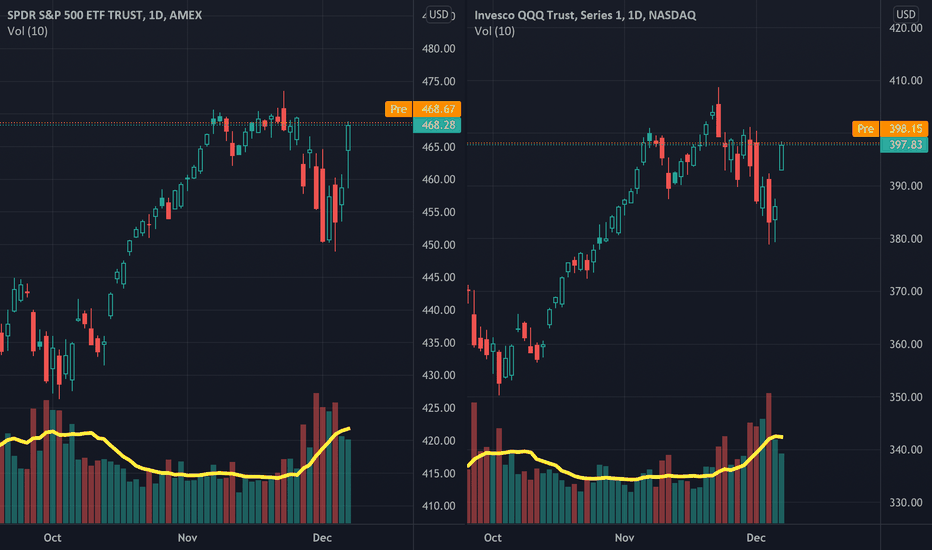Click the 415.00 price axis label
The image size is (932, 550).
pyautogui.click(x=439, y=473)
